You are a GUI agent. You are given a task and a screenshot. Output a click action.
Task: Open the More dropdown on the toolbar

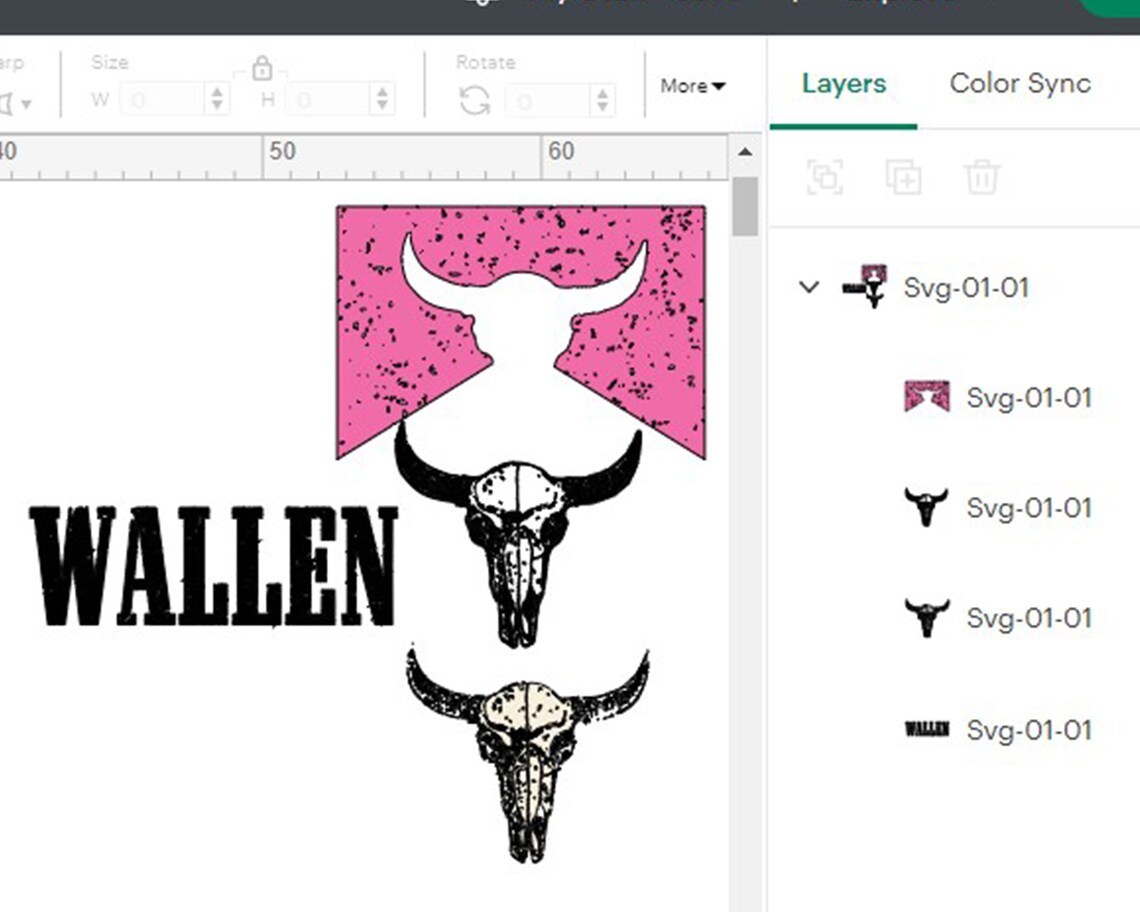(x=692, y=86)
